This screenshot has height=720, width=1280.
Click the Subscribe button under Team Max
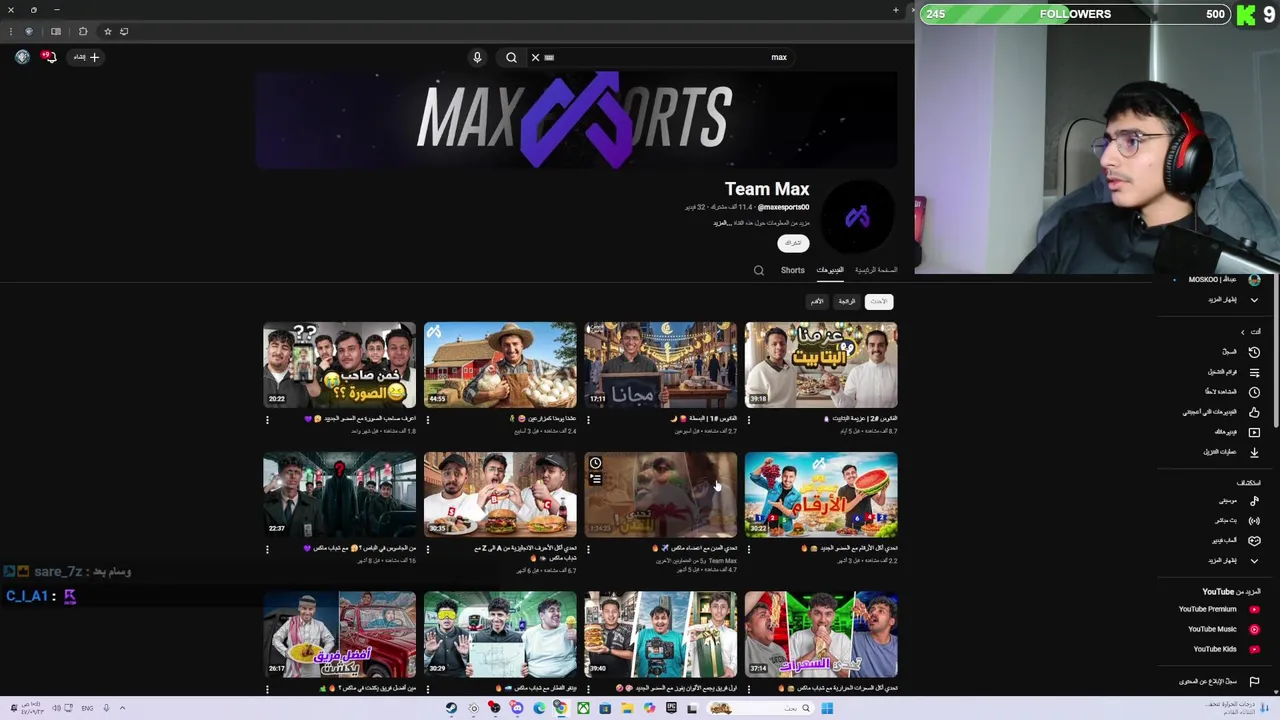793,243
